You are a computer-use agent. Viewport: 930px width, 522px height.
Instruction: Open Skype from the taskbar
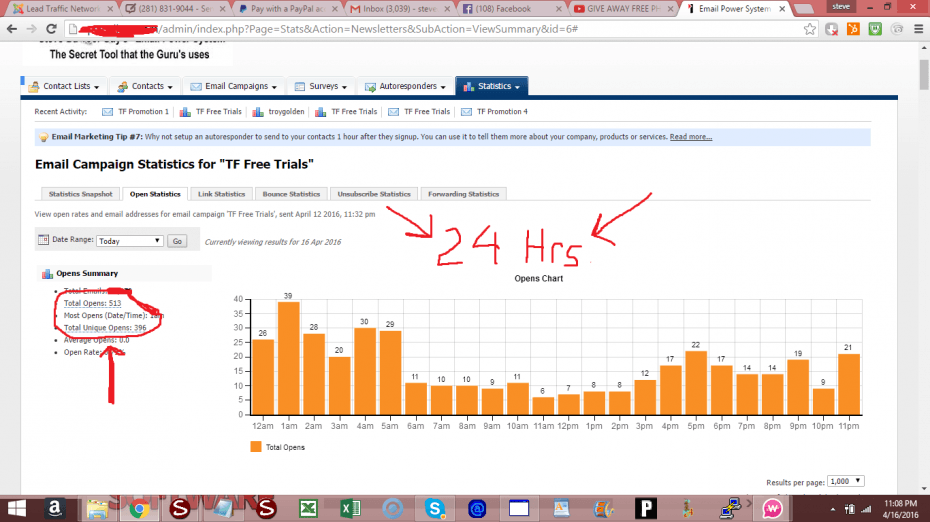[x=433, y=508]
